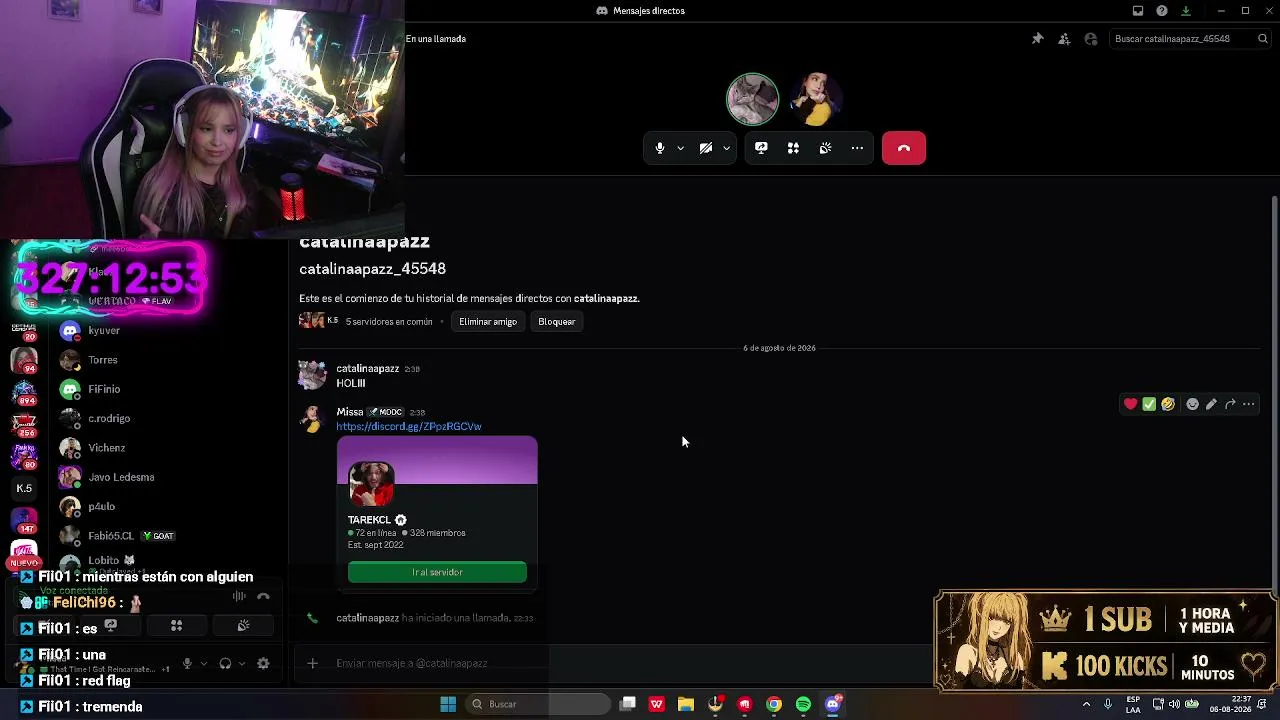Viewport: 1280px width, 720px height.
Task: Show hidden system tray icons
Action: [x=1086, y=704]
